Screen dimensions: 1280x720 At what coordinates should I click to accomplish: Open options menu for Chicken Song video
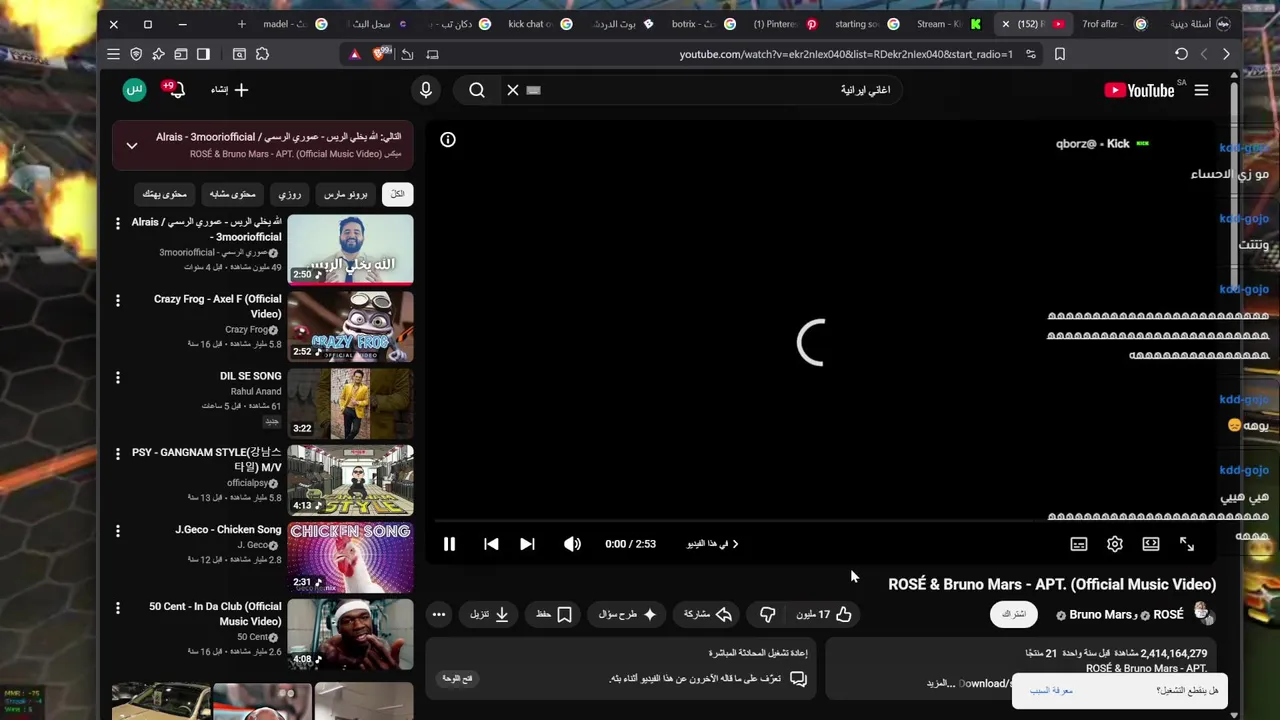pos(118,532)
